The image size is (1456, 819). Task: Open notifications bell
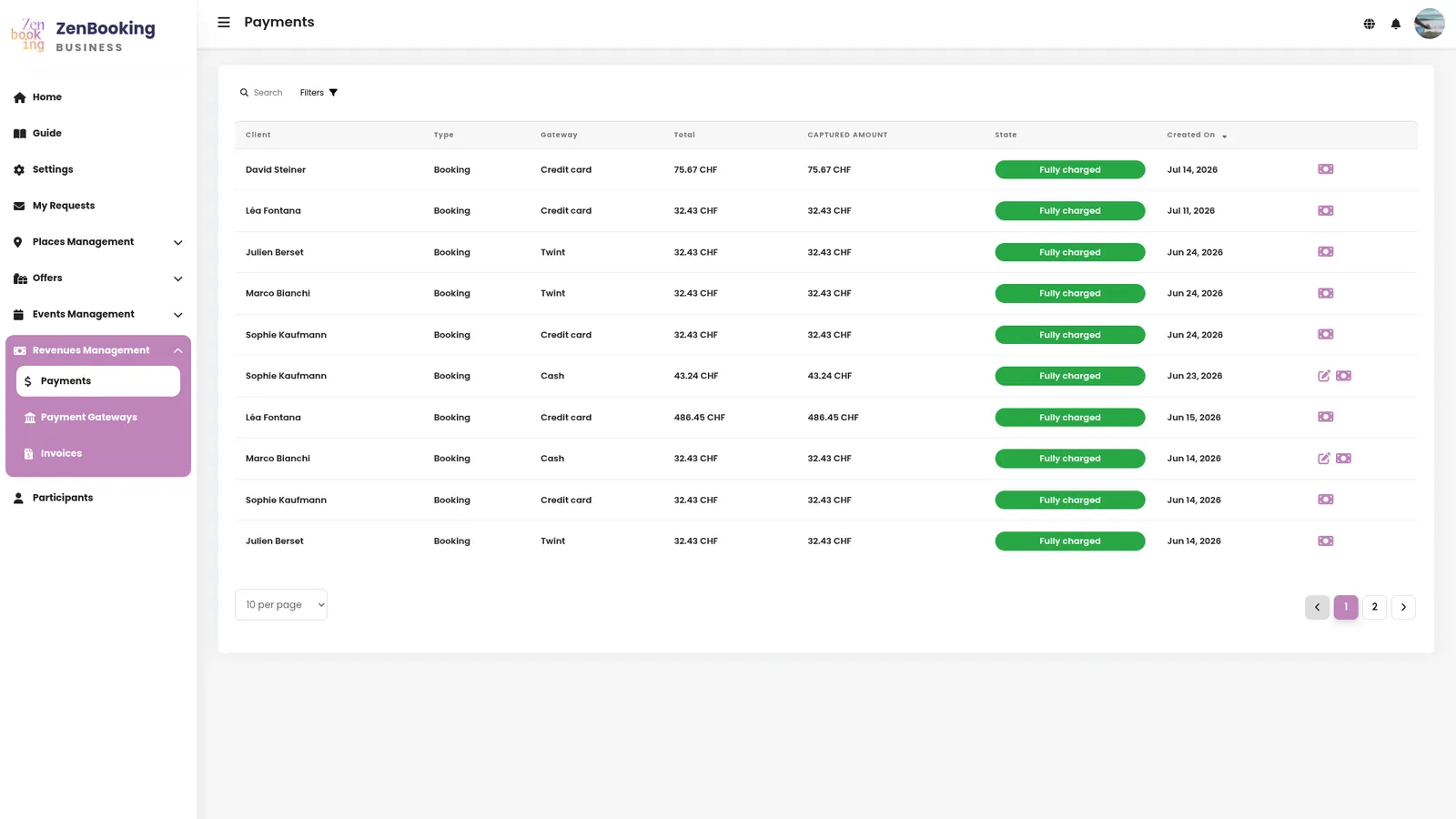tap(1395, 24)
